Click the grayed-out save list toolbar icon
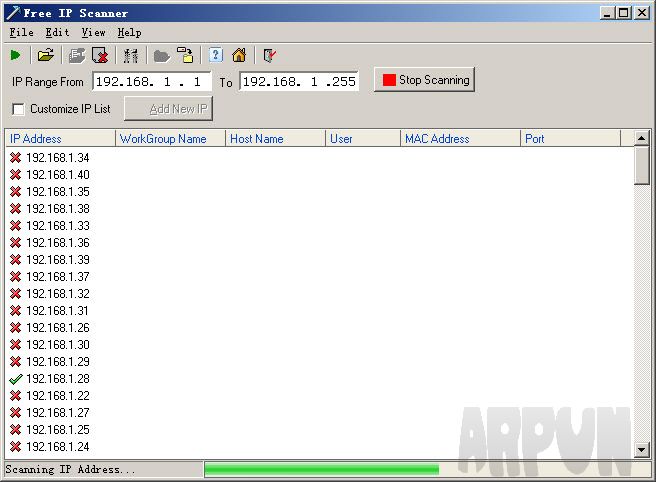The height and width of the screenshot is (482, 656). tap(77, 55)
